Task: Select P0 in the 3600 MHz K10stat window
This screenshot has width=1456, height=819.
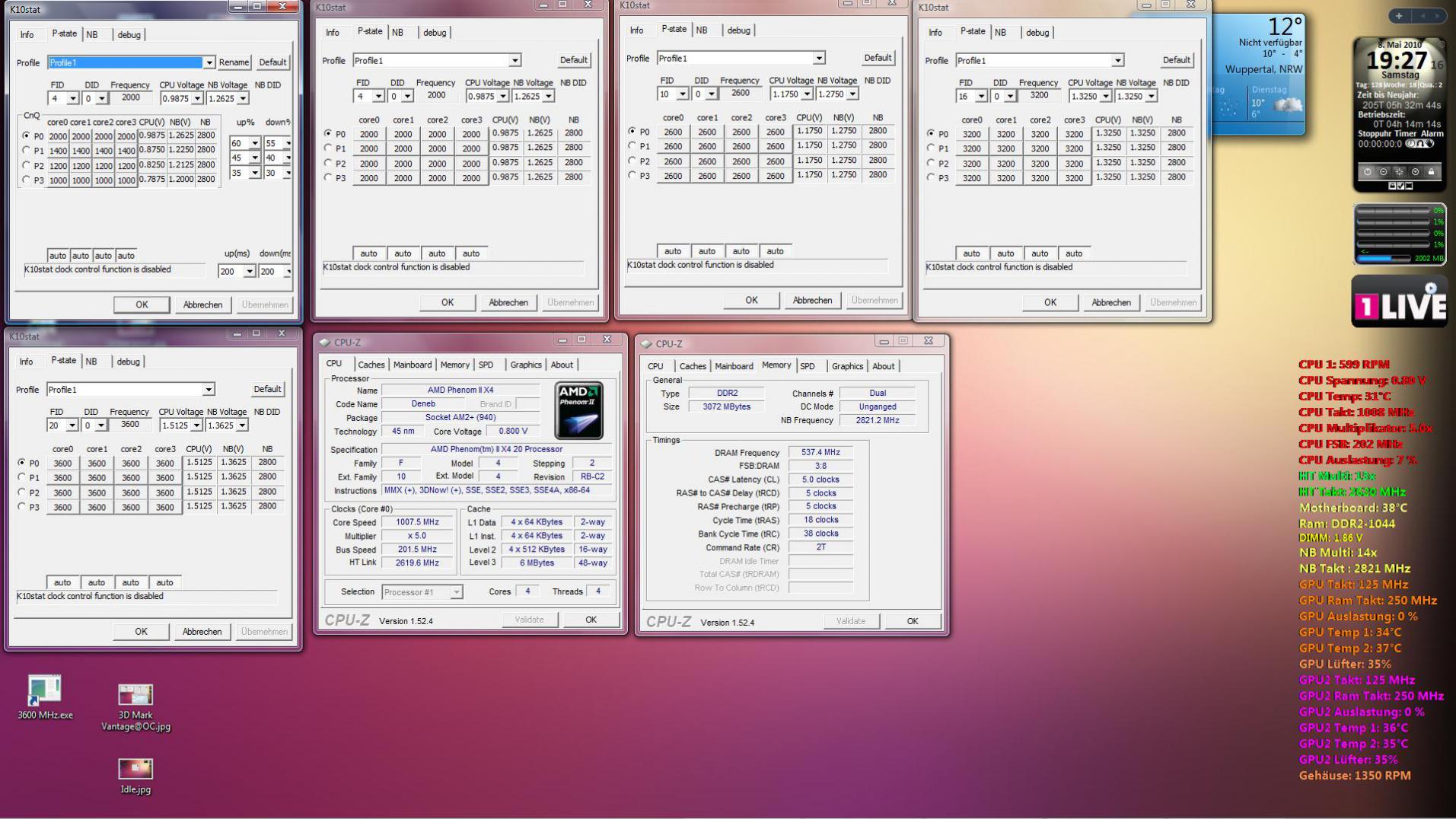Action: tap(21, 462)
